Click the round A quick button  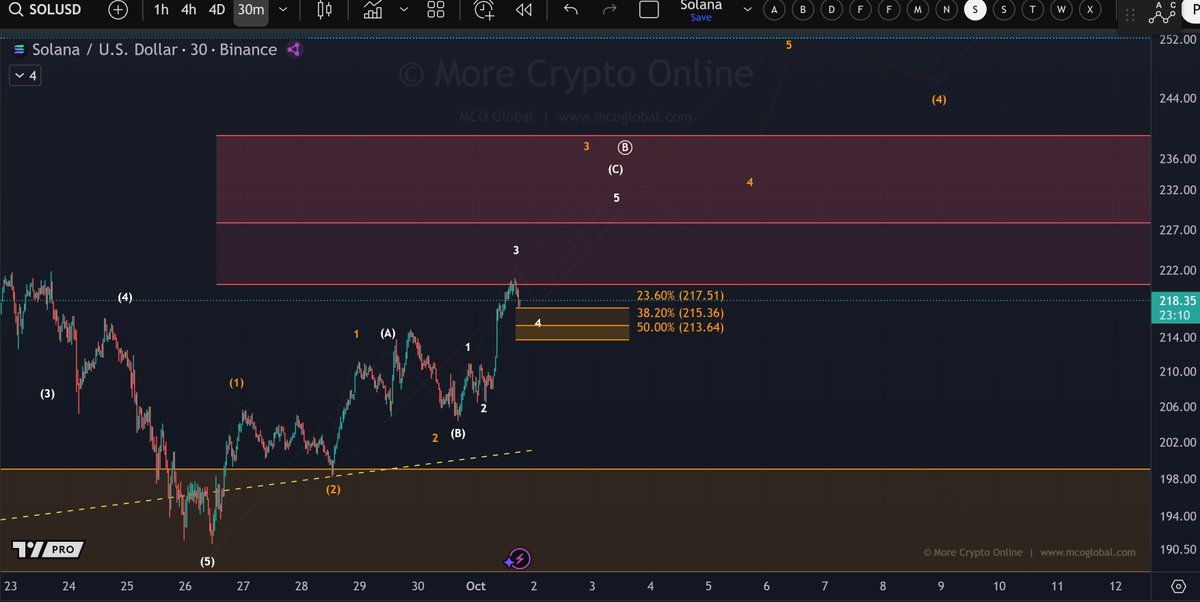pos(774,9)
